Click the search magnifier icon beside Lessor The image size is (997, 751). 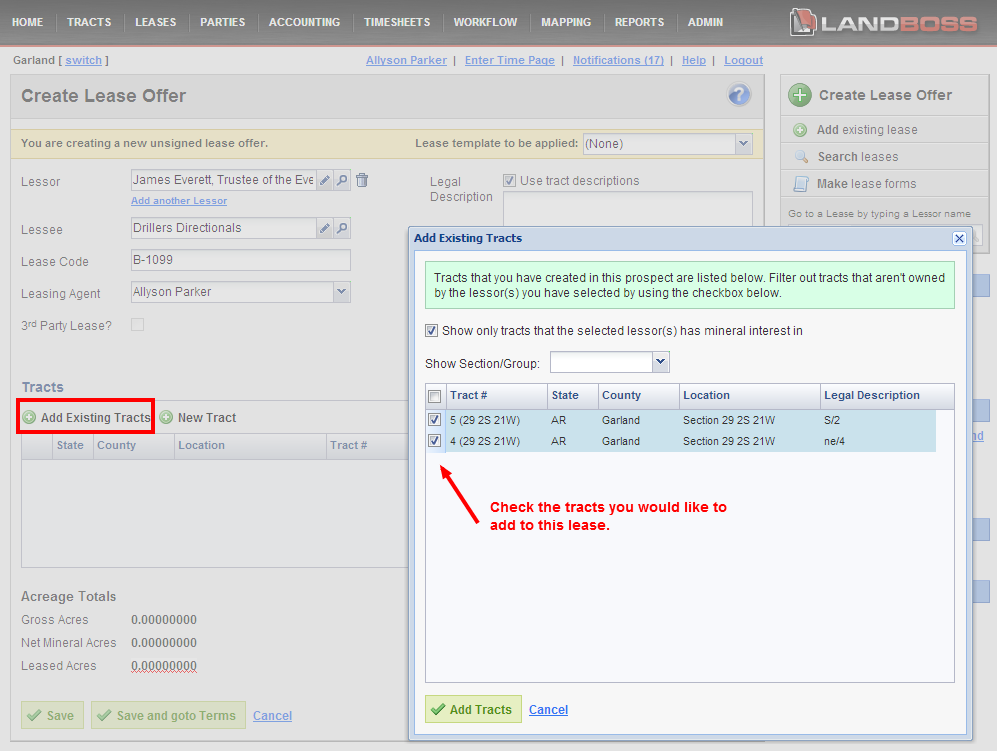point(342,180)
